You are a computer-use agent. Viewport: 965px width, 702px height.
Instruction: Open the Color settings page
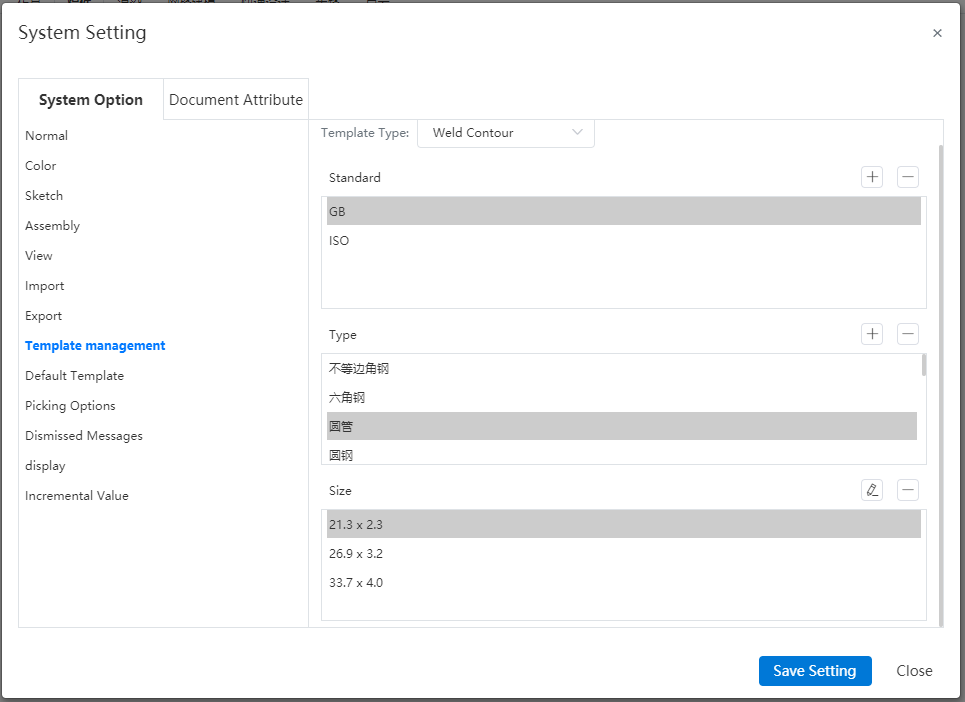point(41,166)
